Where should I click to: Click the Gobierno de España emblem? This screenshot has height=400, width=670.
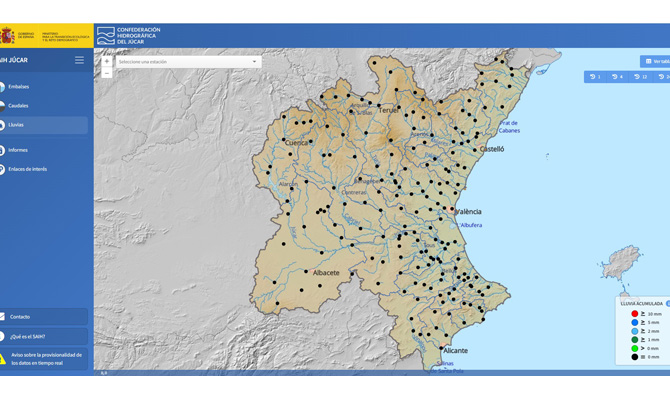tap(7, 35)
